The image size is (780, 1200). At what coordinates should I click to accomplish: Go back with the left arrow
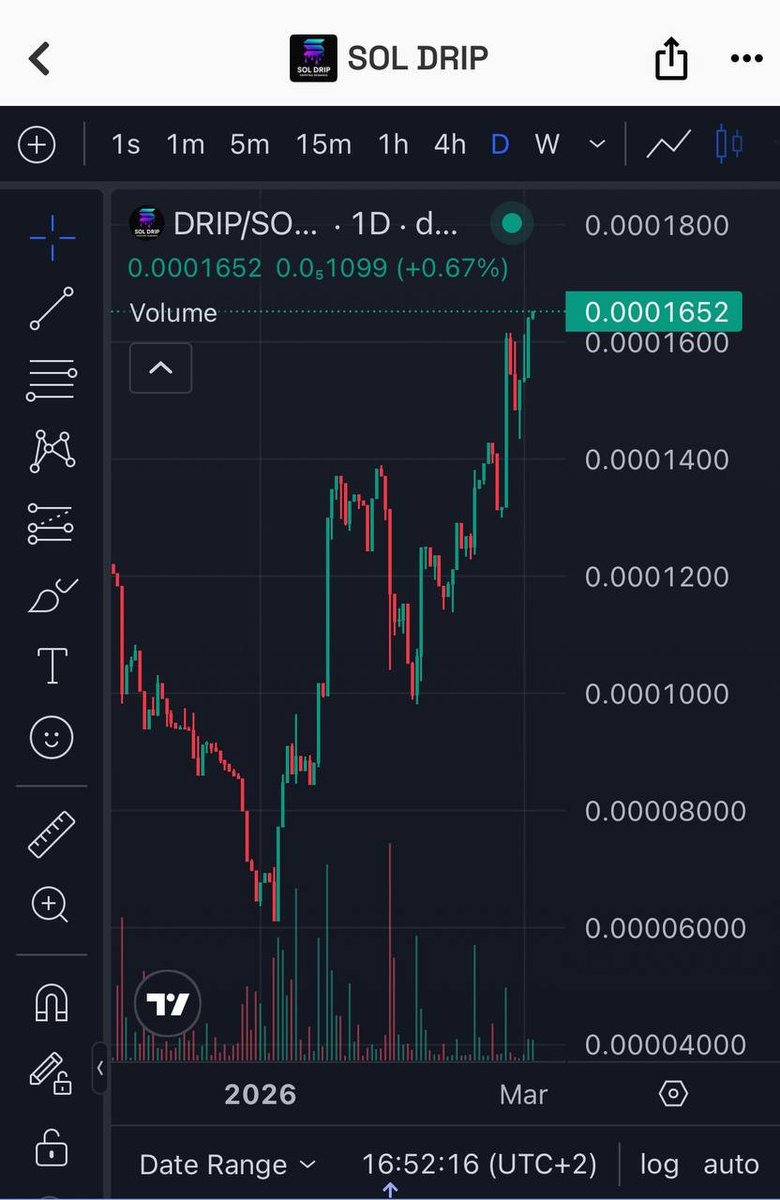(x=39, y=59)
